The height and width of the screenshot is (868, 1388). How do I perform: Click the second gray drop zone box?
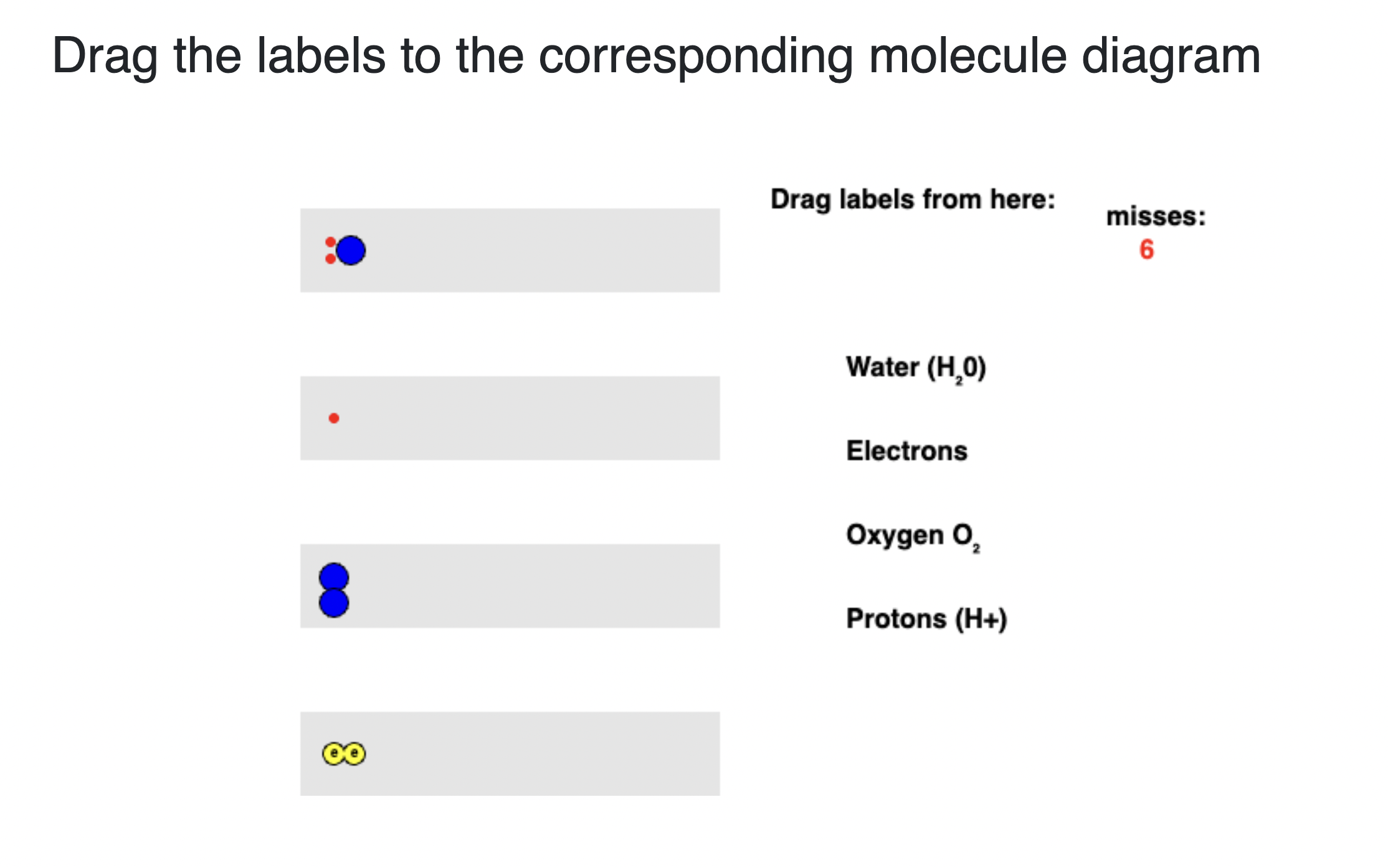[510, 418]
